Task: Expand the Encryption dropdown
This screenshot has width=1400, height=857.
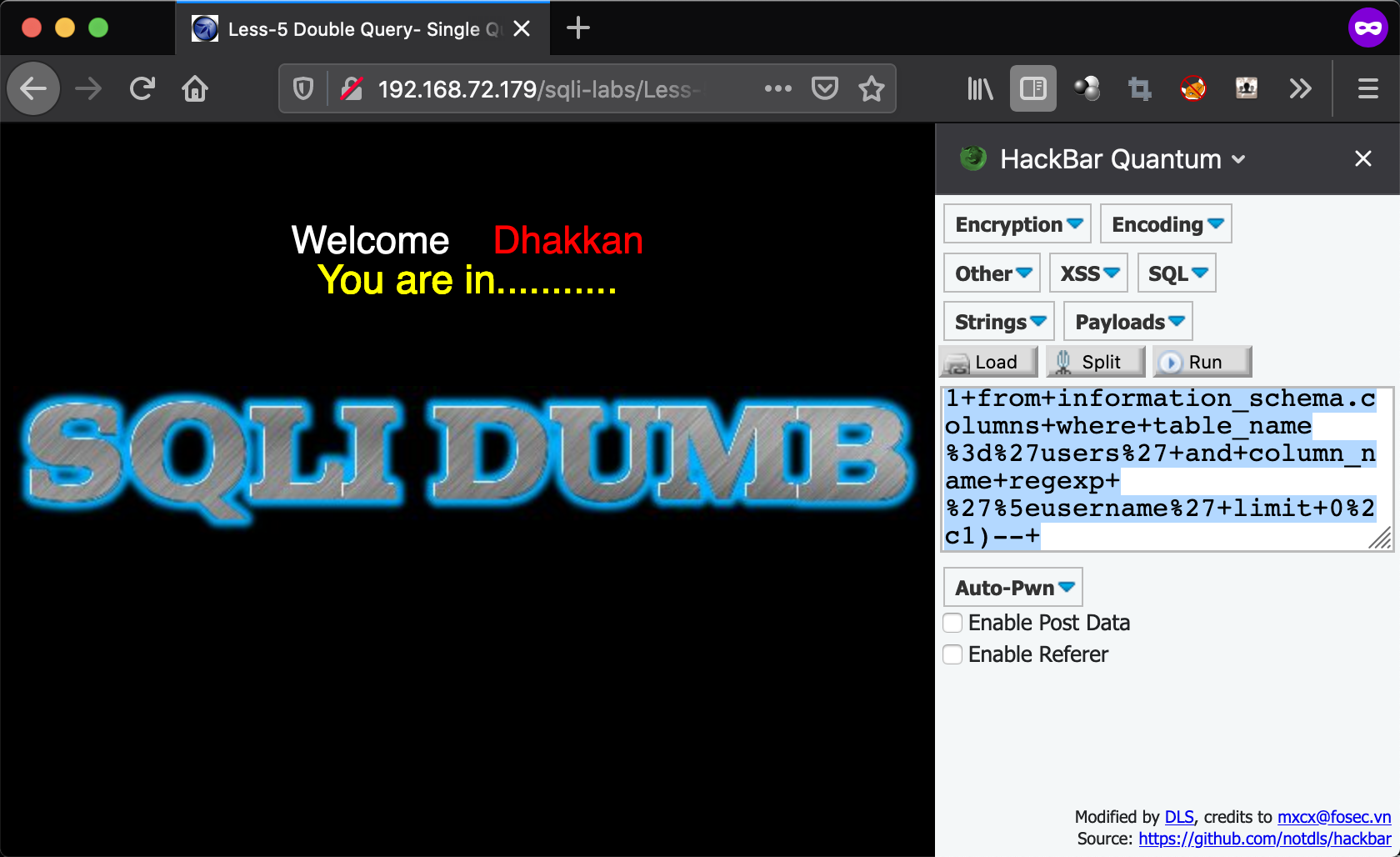Action: point(1017,224)
